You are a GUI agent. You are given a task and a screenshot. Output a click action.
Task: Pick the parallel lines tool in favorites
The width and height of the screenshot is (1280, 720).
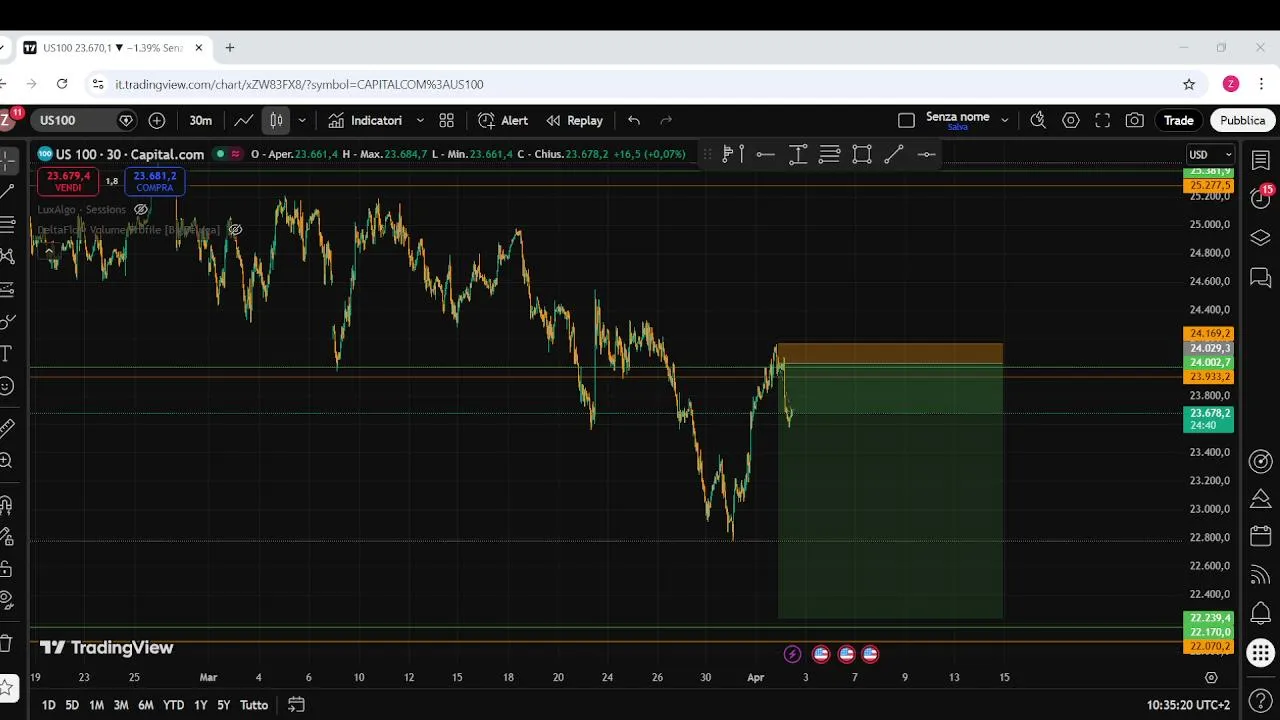click(x=830, y=154)
